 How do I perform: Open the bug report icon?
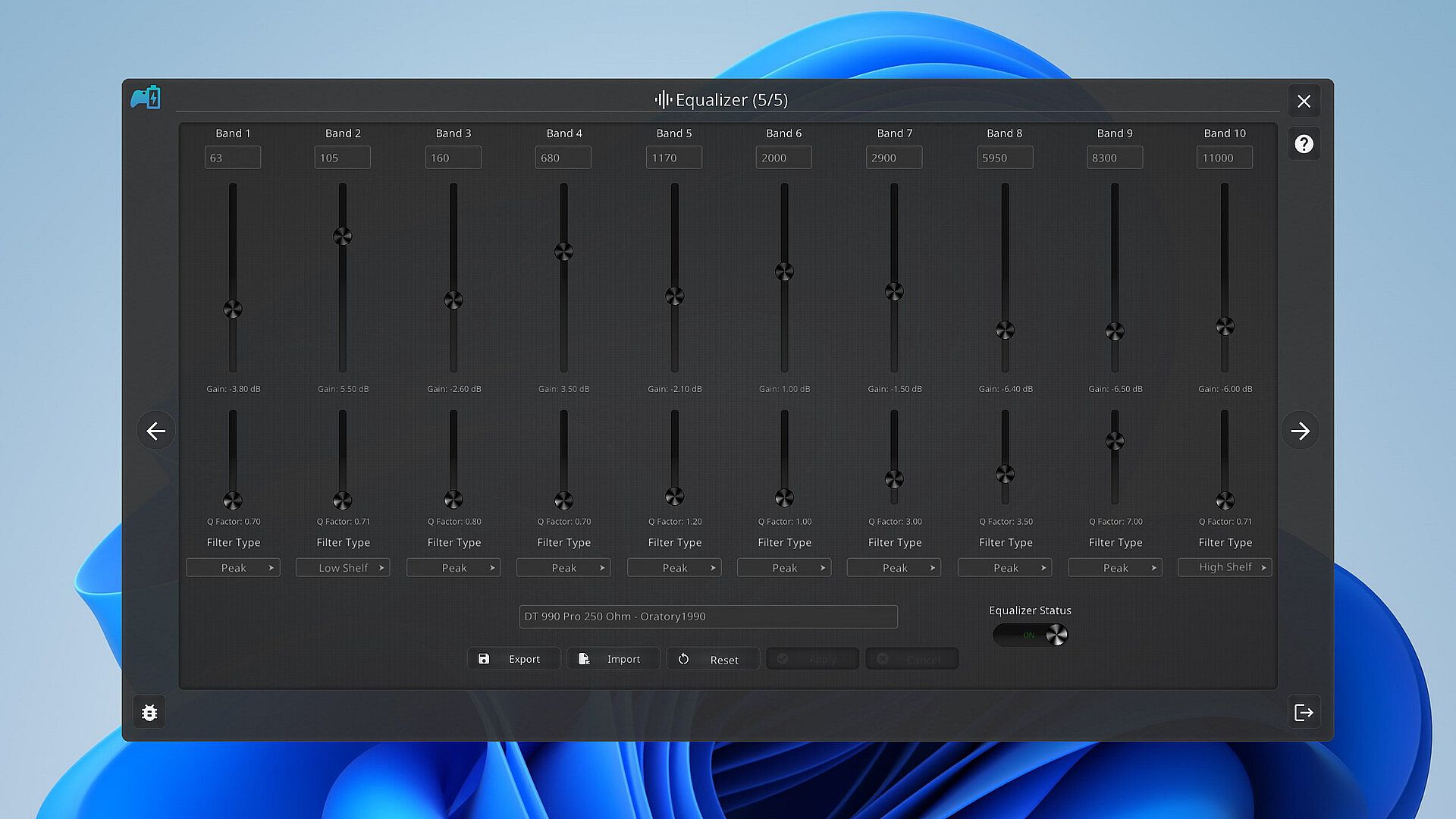click(149, 713)
